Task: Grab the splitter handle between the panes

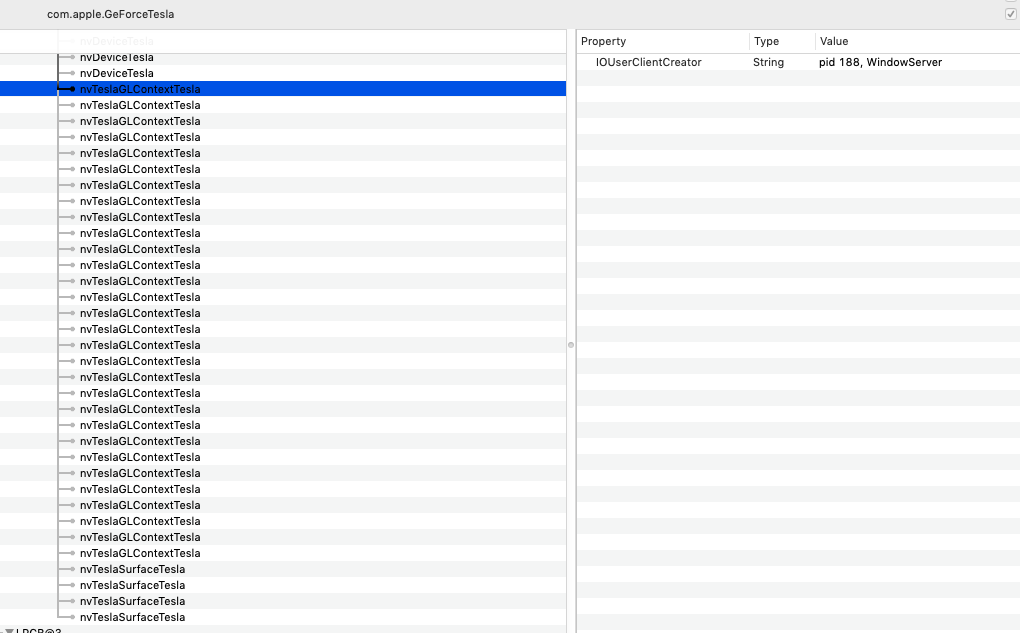Action: click(x=570, y=345)
